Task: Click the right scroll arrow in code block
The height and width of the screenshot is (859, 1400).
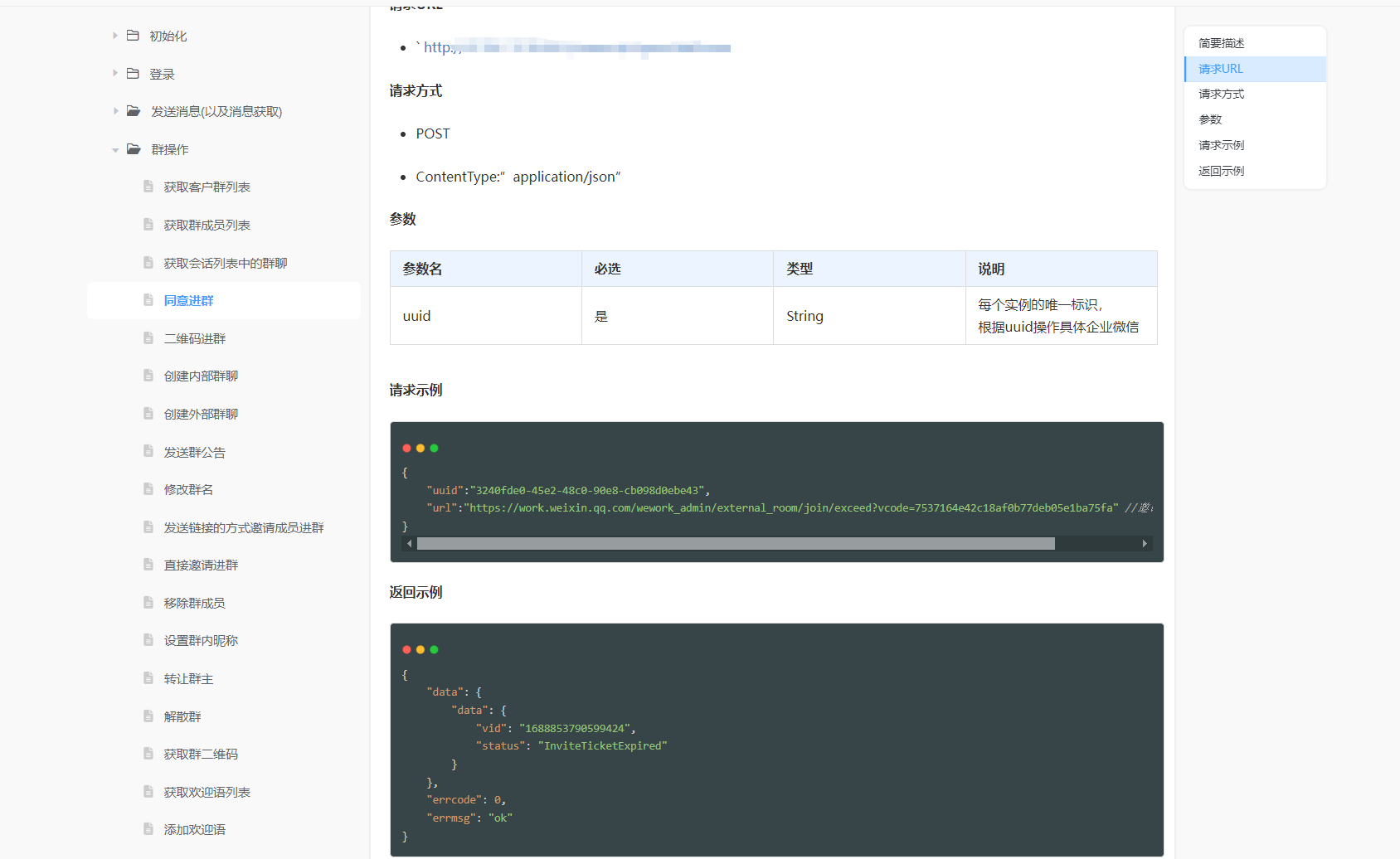Action: click(1145, 544)
